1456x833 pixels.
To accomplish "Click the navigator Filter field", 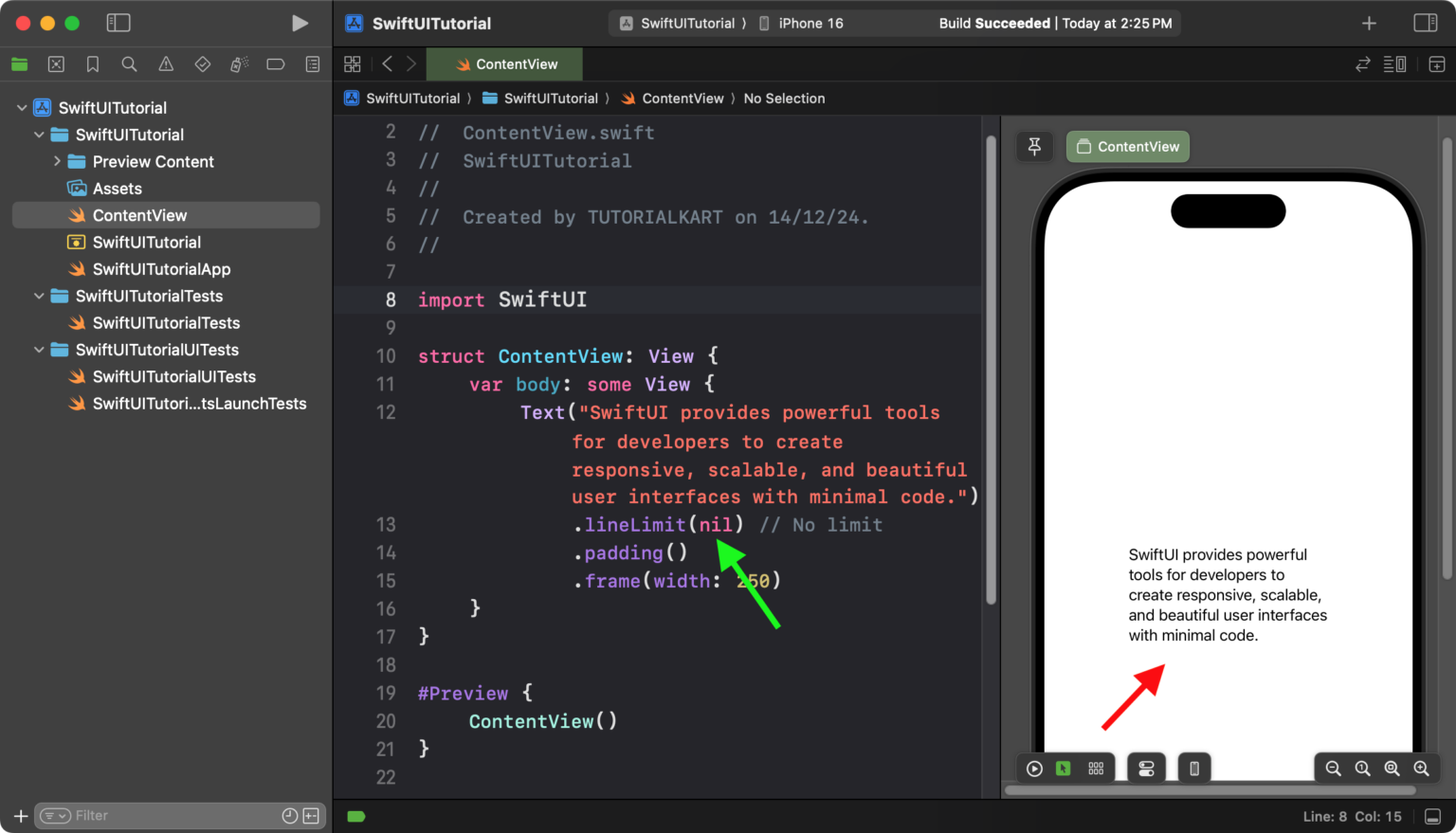I will point(180,816).
